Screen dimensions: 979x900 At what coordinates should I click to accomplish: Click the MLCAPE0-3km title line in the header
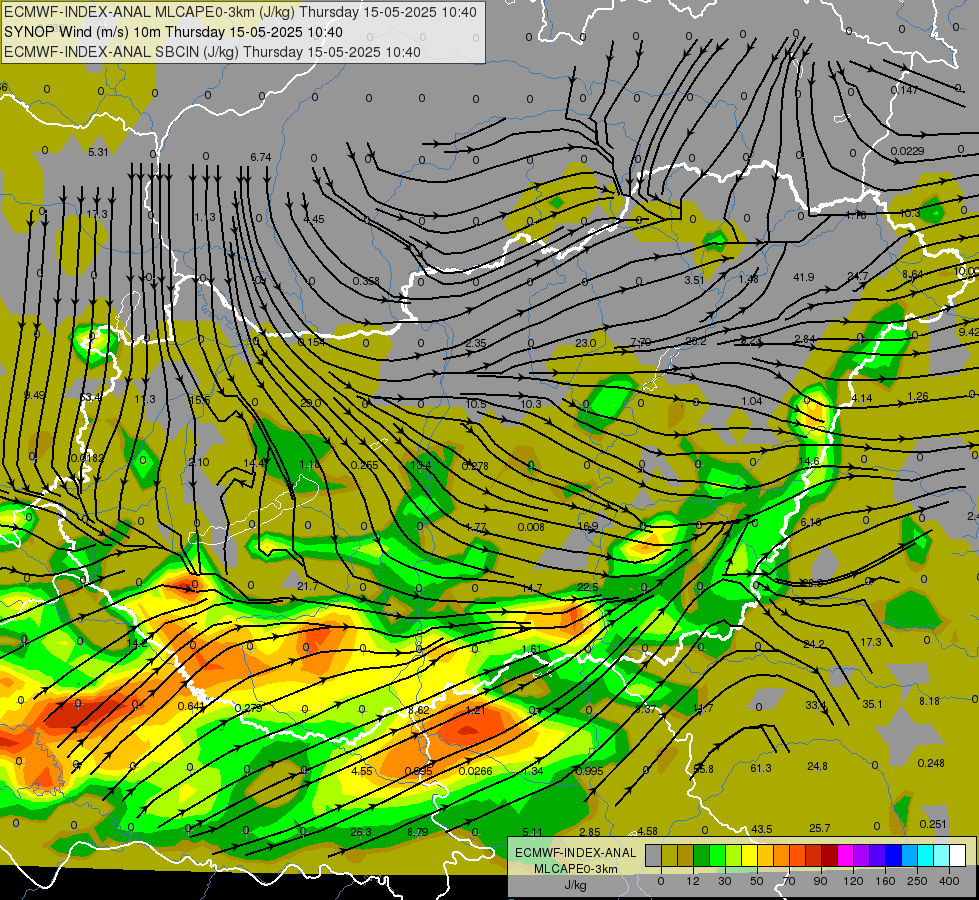click(x=240, y=12)
